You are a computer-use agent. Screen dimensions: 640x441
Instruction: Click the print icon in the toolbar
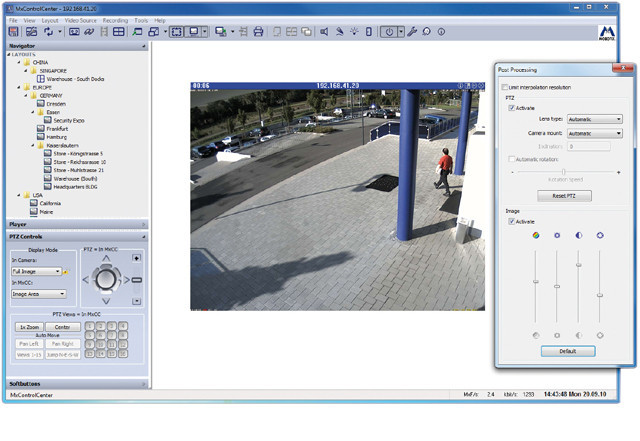258,32
